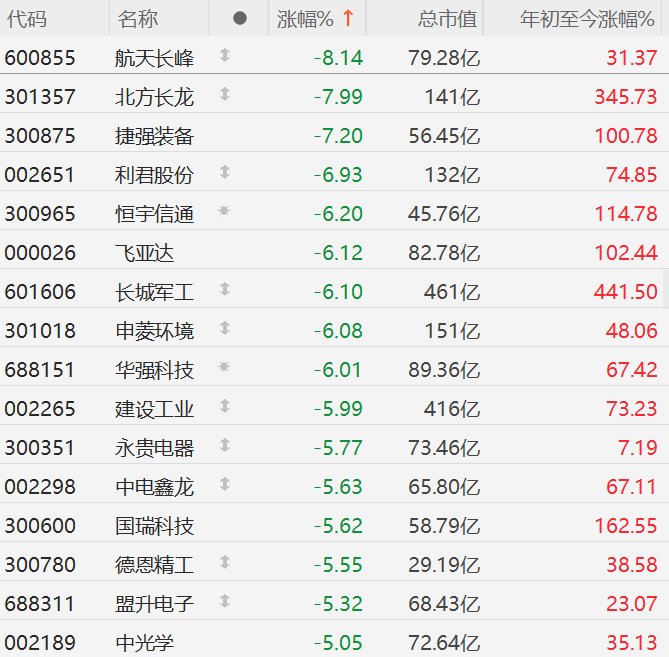Click 441.50 year-to-date value for 长城军工
Screen dimensions: 669x657
(625, 292)
